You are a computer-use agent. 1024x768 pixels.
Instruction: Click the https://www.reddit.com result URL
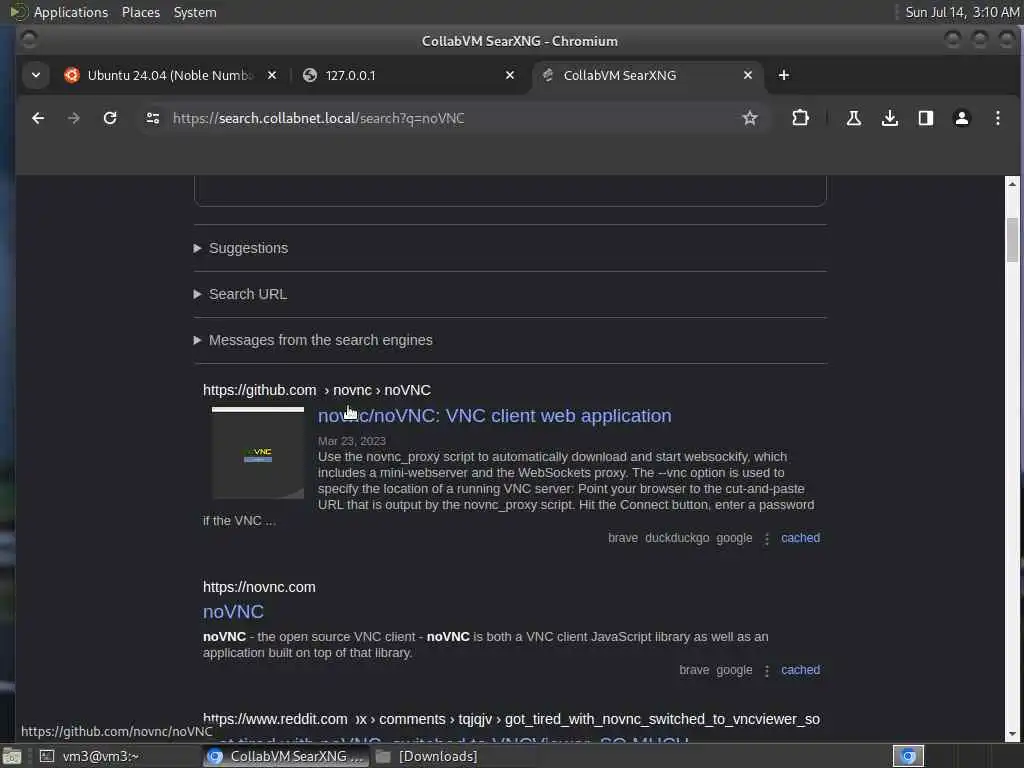point(275,719)
